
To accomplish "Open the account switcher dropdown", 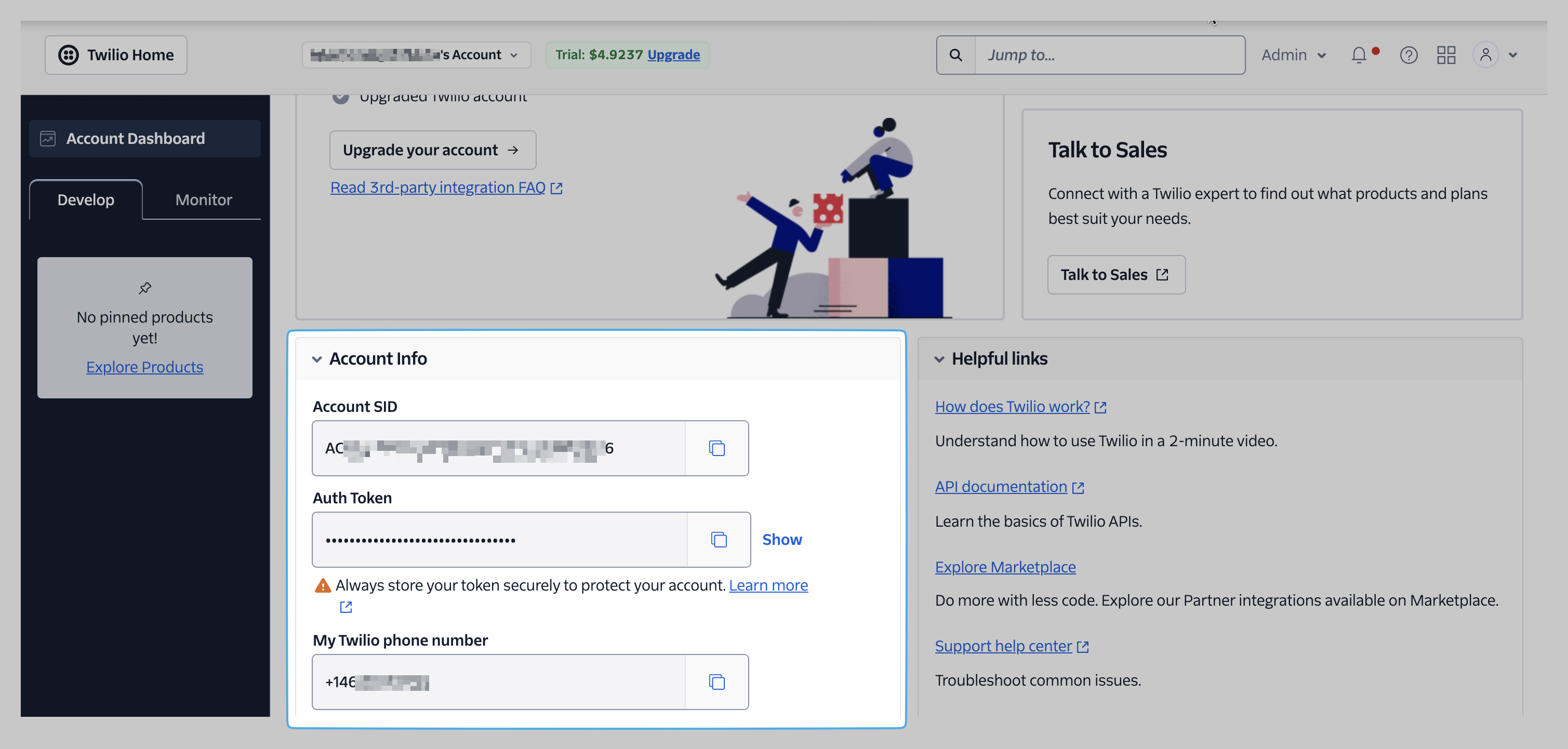I will point(416,56).
